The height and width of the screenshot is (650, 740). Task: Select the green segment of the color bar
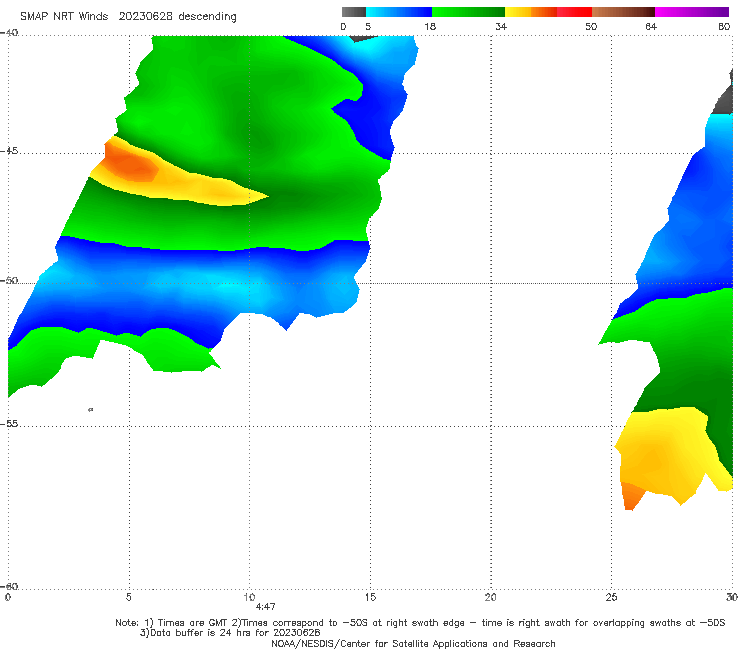point(468,12)
